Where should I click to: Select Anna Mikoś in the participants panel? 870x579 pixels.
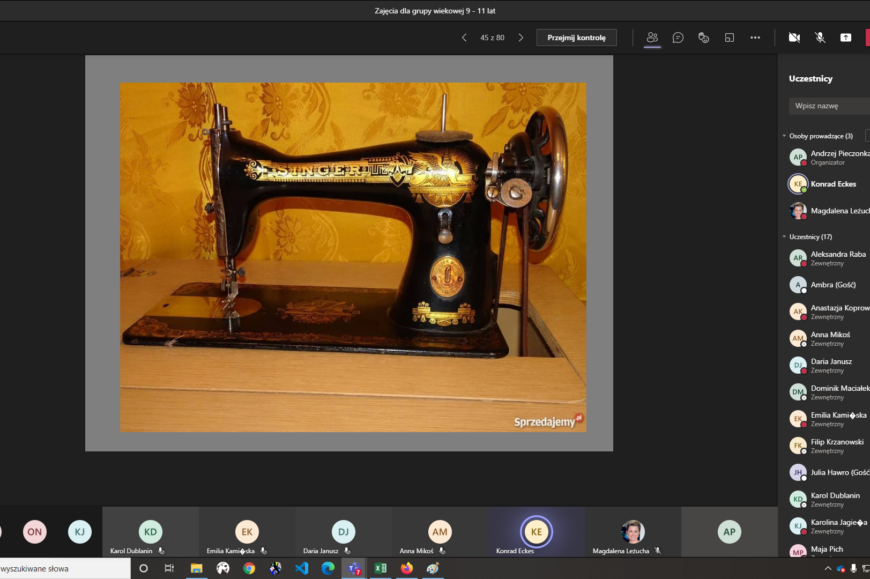[829, 338]
